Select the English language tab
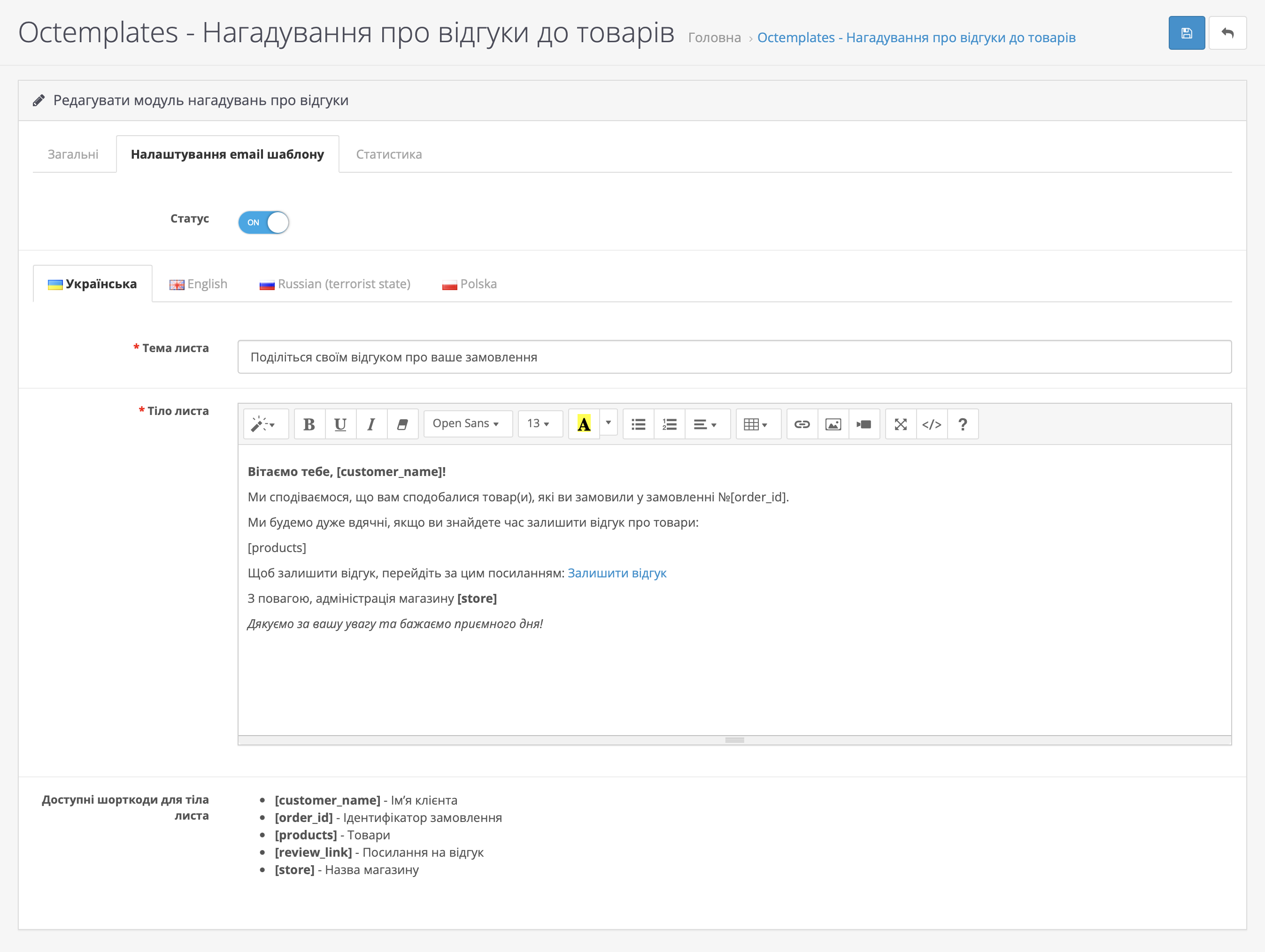 point(199,284)
